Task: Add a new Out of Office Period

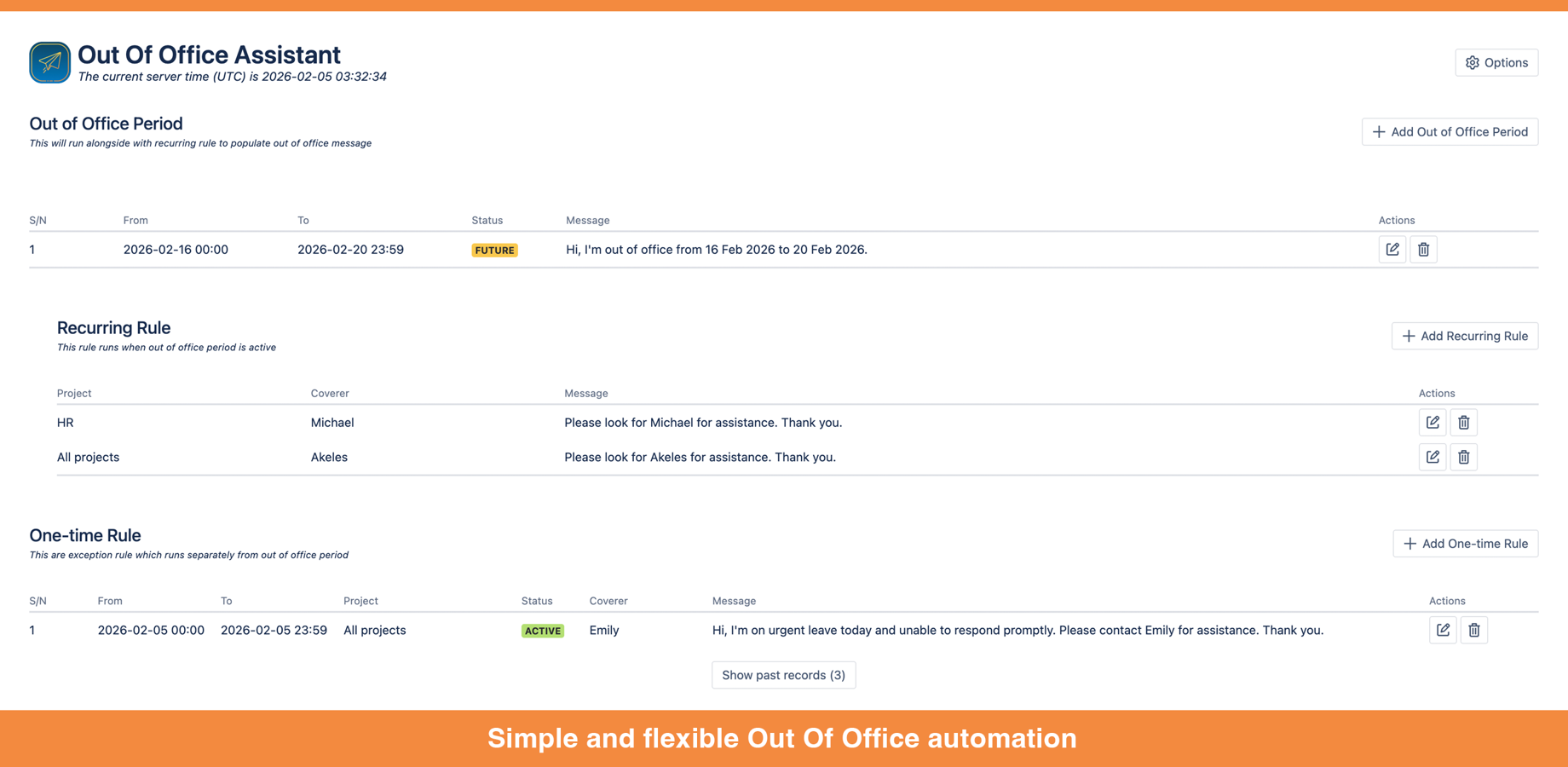Action: (1450, 131)
